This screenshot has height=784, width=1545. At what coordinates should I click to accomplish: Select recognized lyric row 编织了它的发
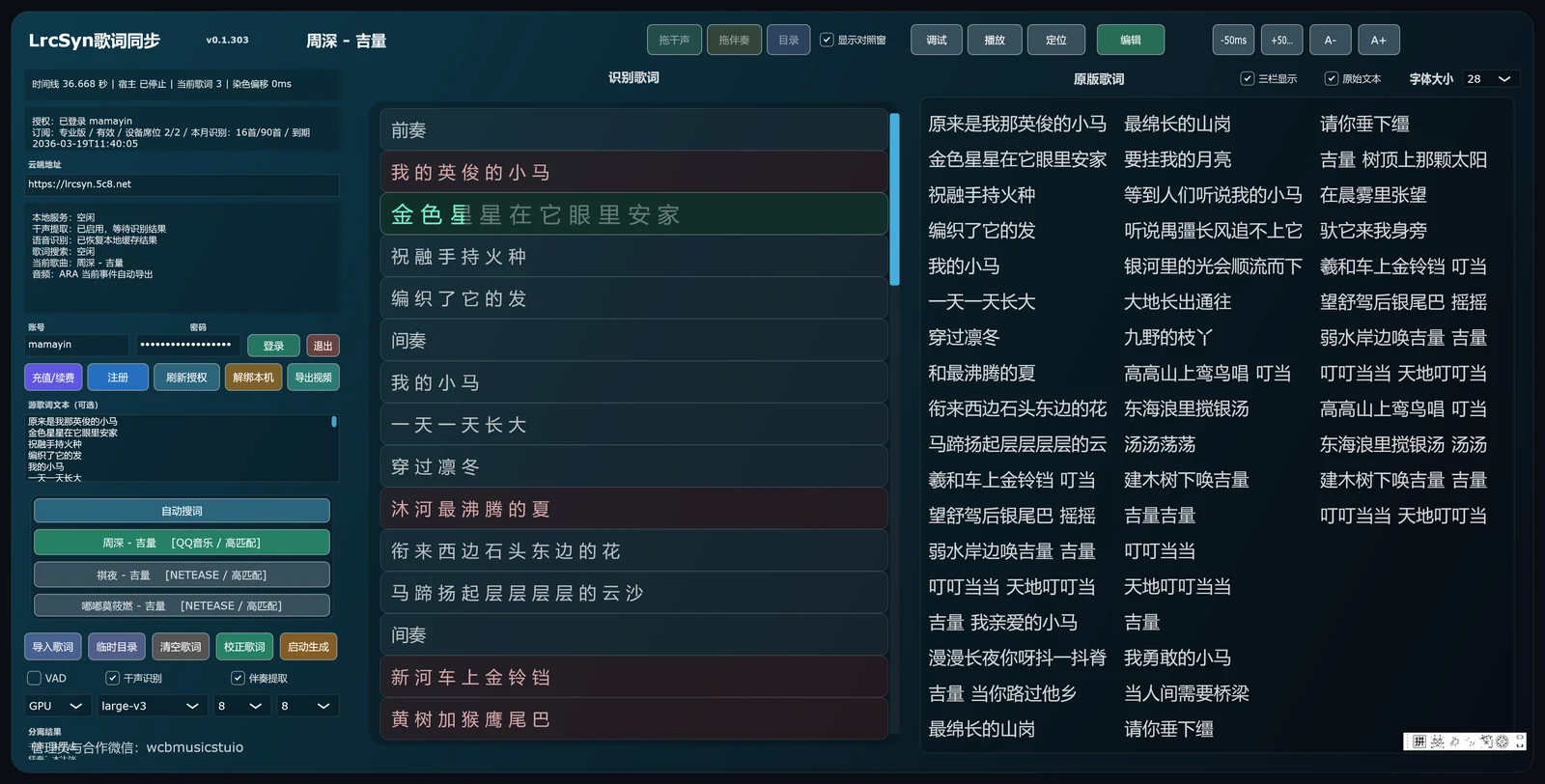click(x=633, y=298)
